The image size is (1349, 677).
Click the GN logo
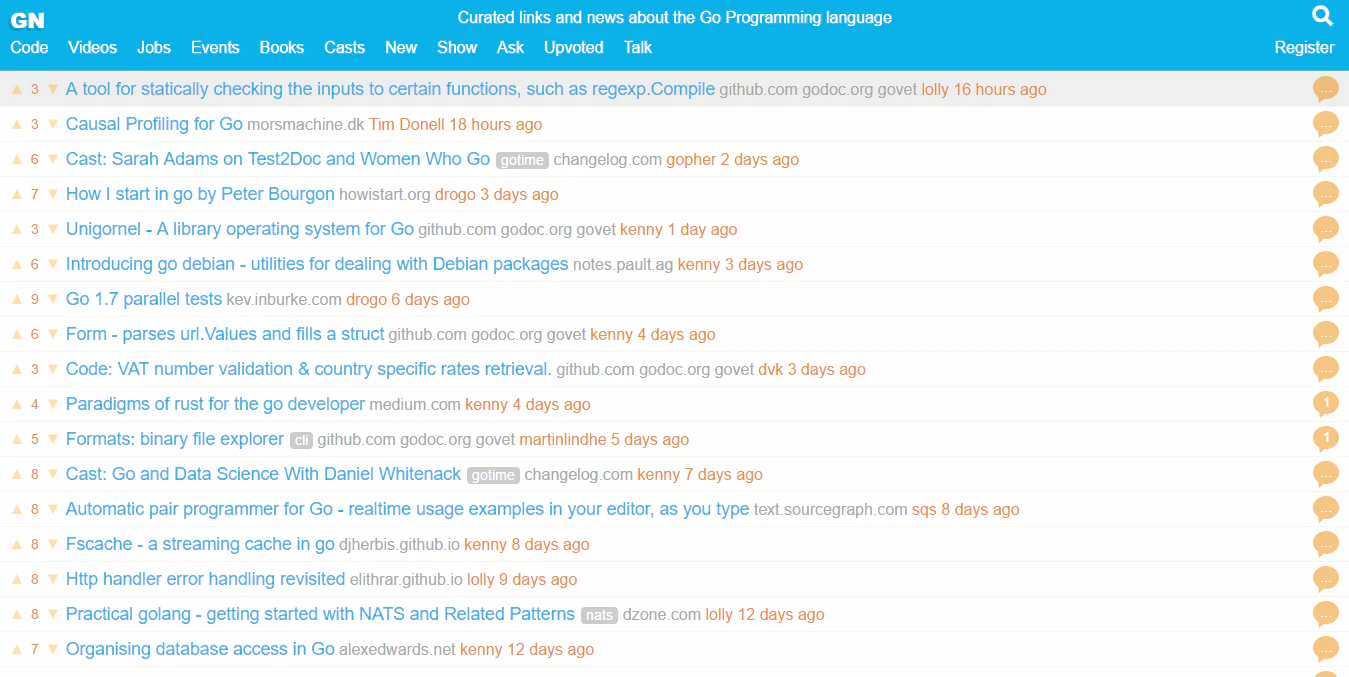click(27, 18)
